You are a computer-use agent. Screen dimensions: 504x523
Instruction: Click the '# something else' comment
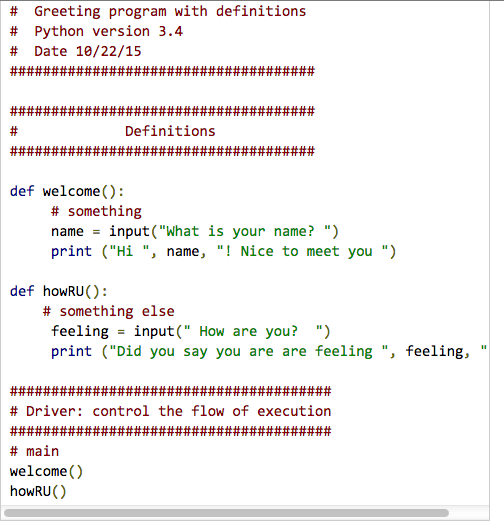(x=109, y=312)
